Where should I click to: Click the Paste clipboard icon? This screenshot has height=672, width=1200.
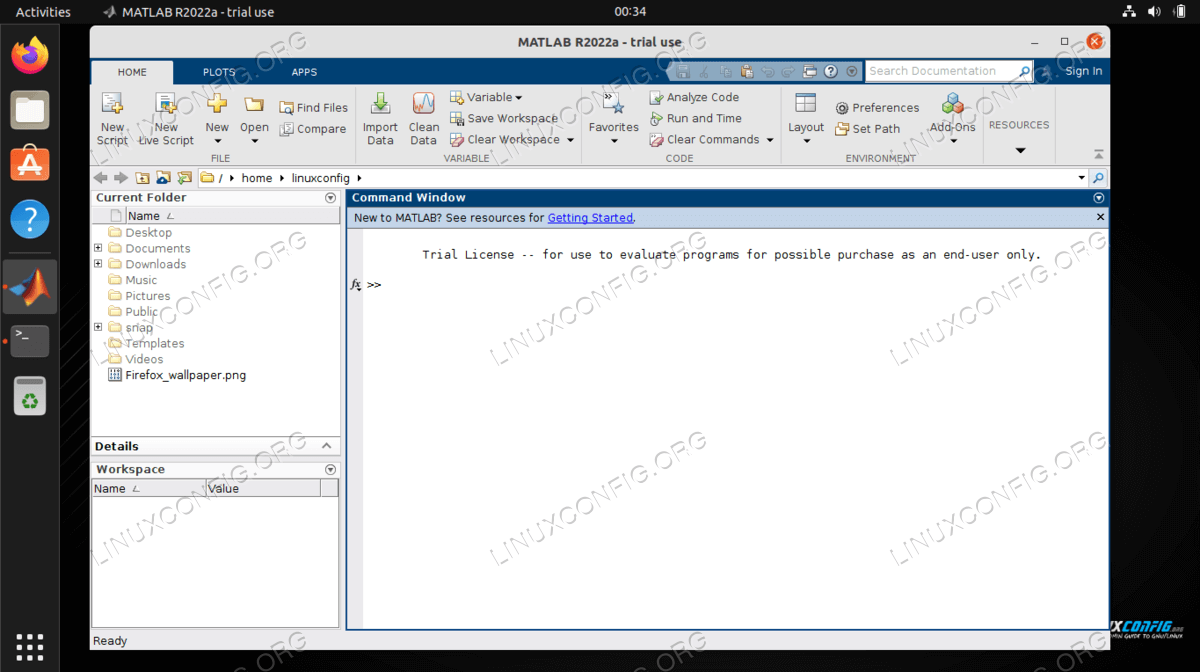746,72
